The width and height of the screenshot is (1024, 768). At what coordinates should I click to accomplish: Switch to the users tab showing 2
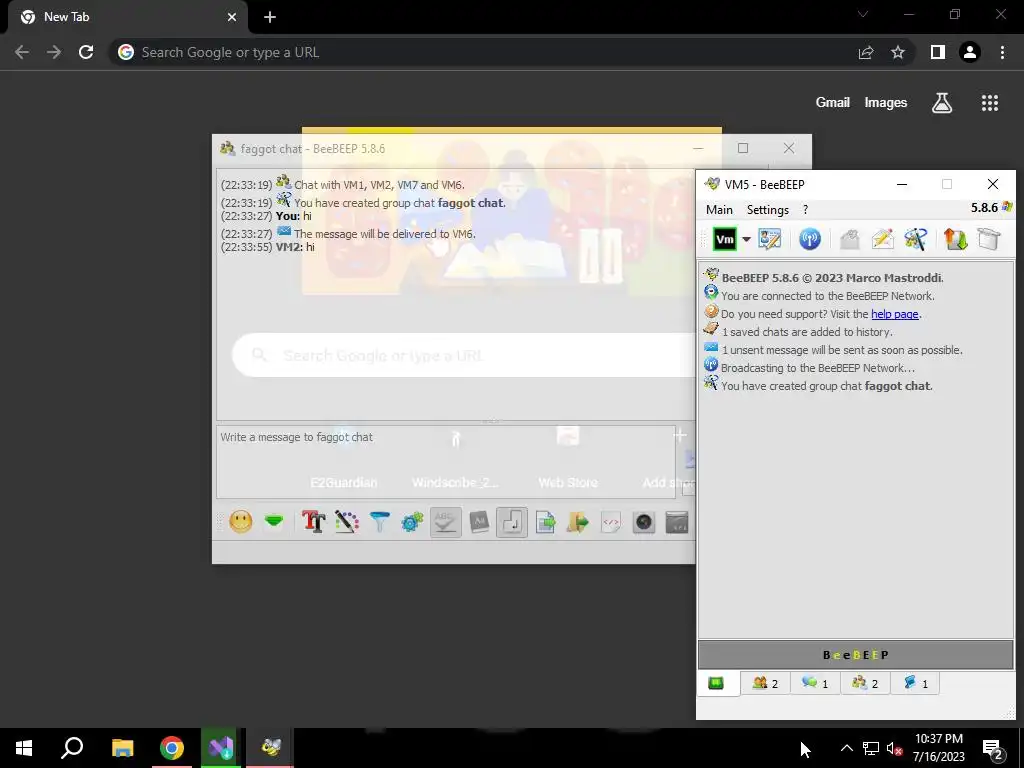[765, 683]
